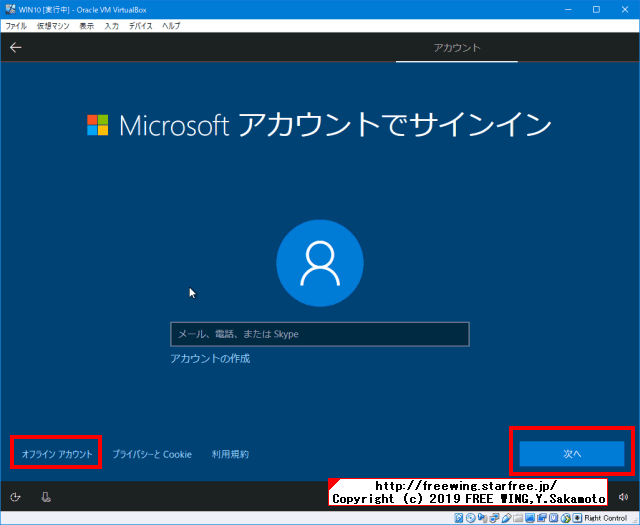Click the VirtualBox title bar app icon
This screenshot has width=640, height=525.
tap(10, 9)
